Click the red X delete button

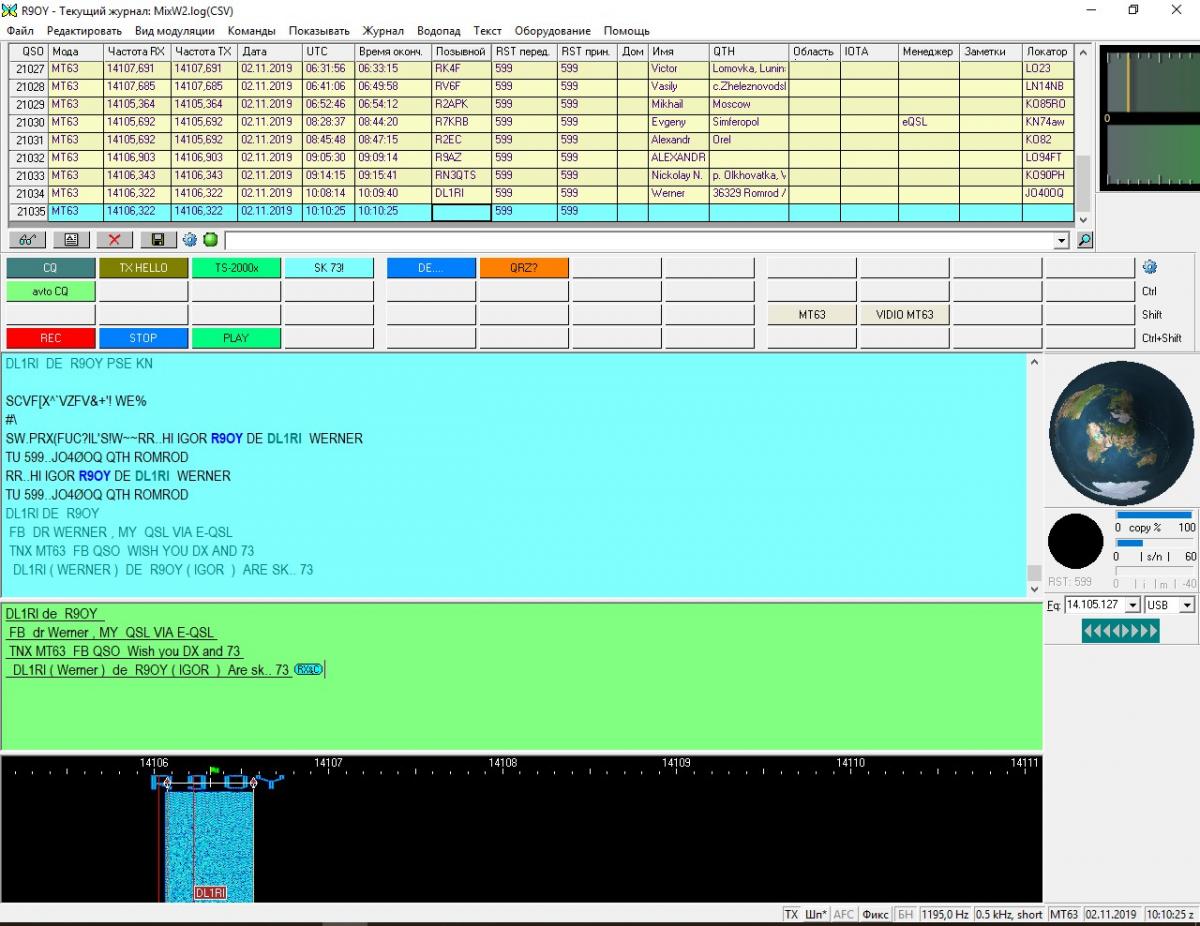point(114,240)
